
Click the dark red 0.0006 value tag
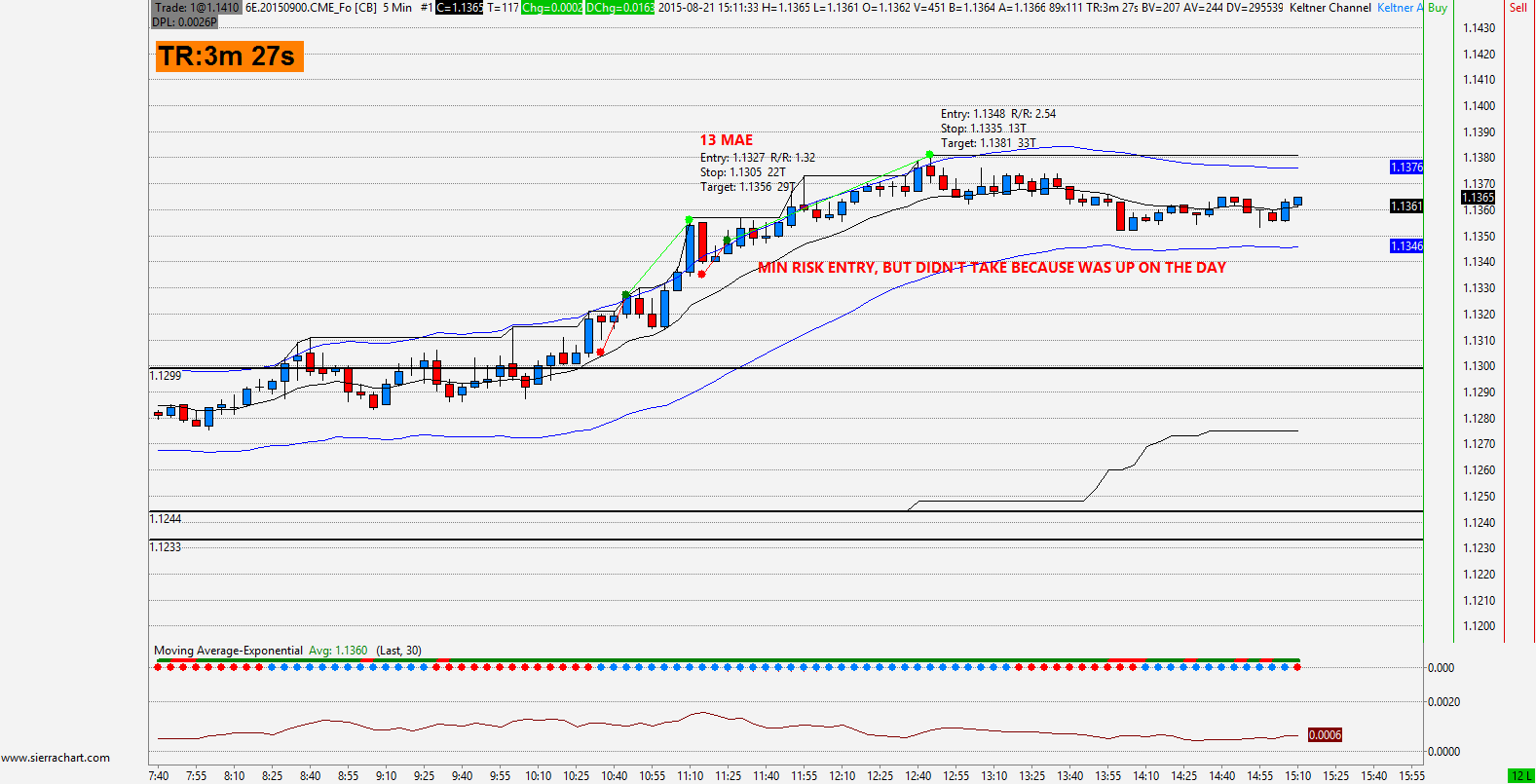[x=1325, y=735]
